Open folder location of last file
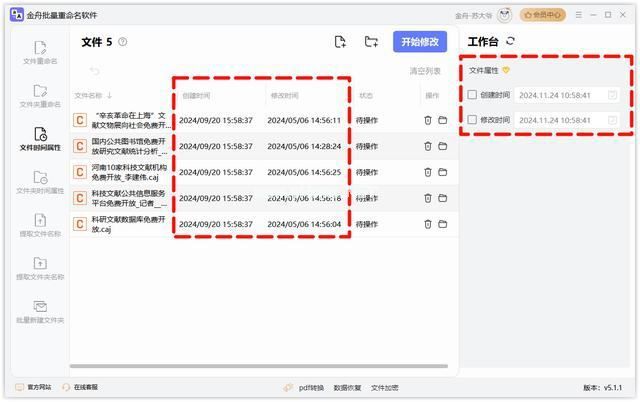Image resolution: width=640 pixels, height=402 pixels. [x=442, y=224]
